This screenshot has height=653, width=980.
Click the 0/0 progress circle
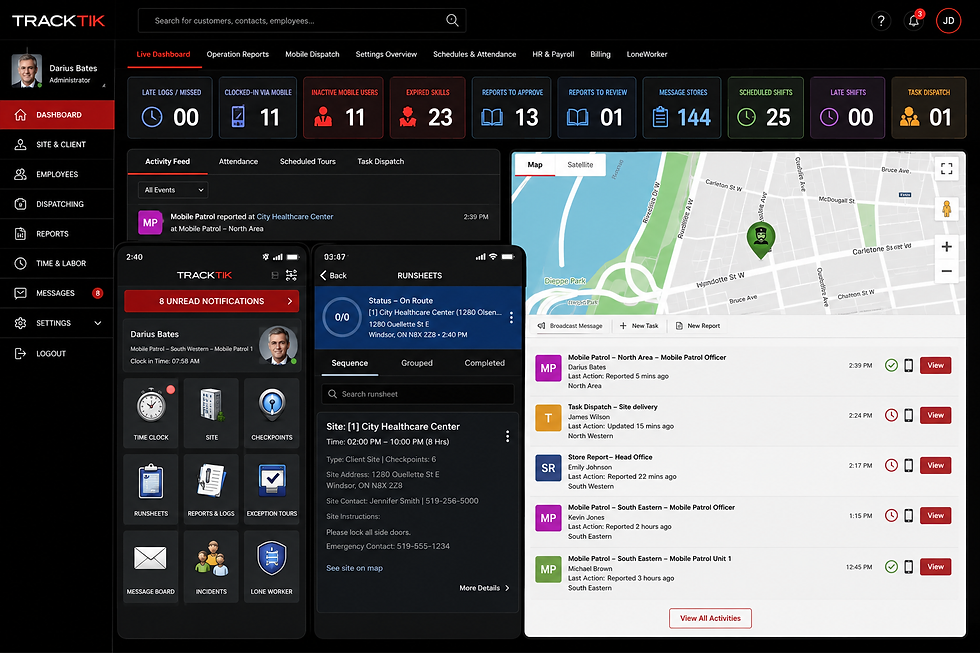coord(342,317)
